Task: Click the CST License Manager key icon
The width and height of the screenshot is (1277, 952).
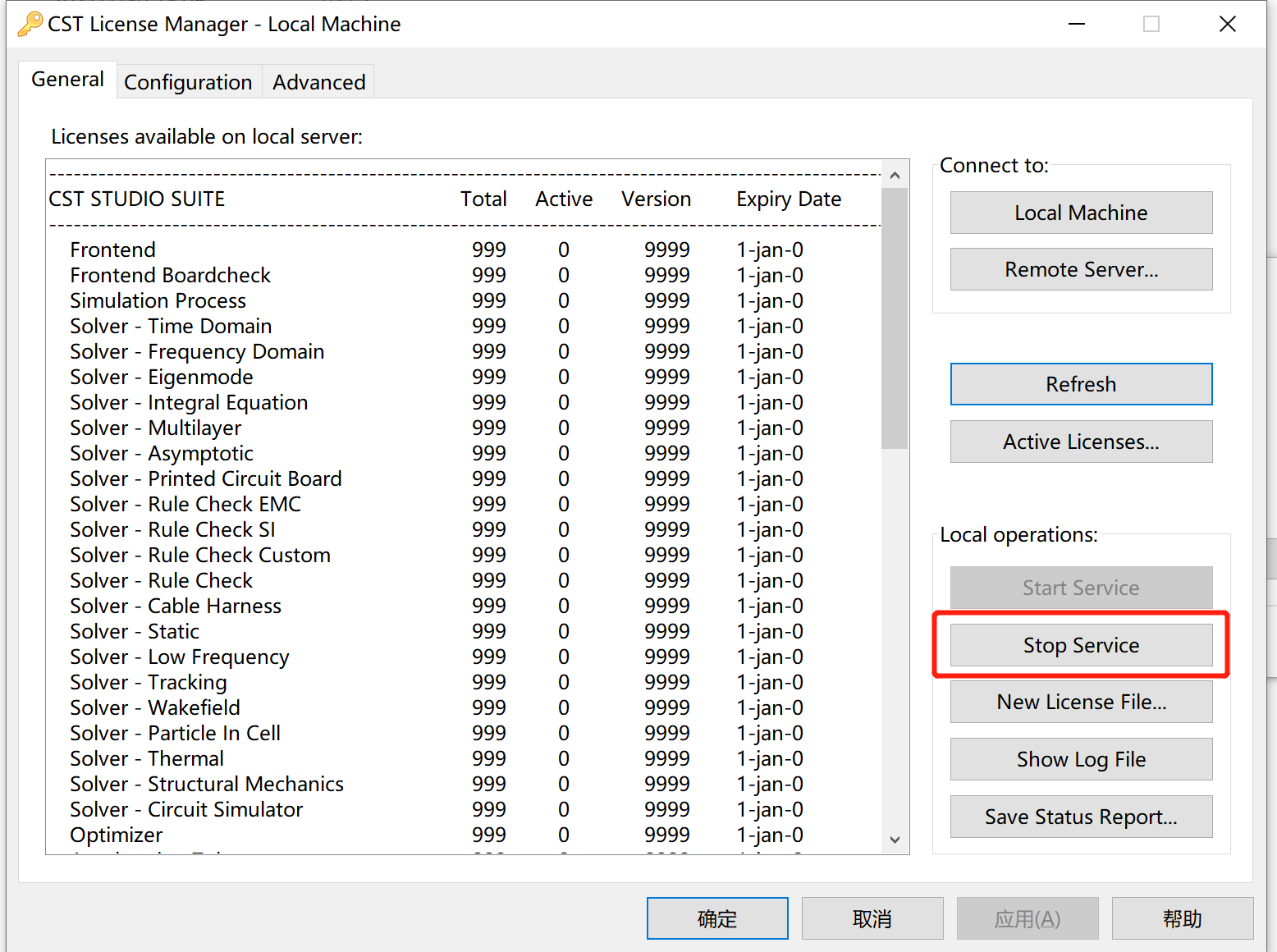Action: point(30,24)
